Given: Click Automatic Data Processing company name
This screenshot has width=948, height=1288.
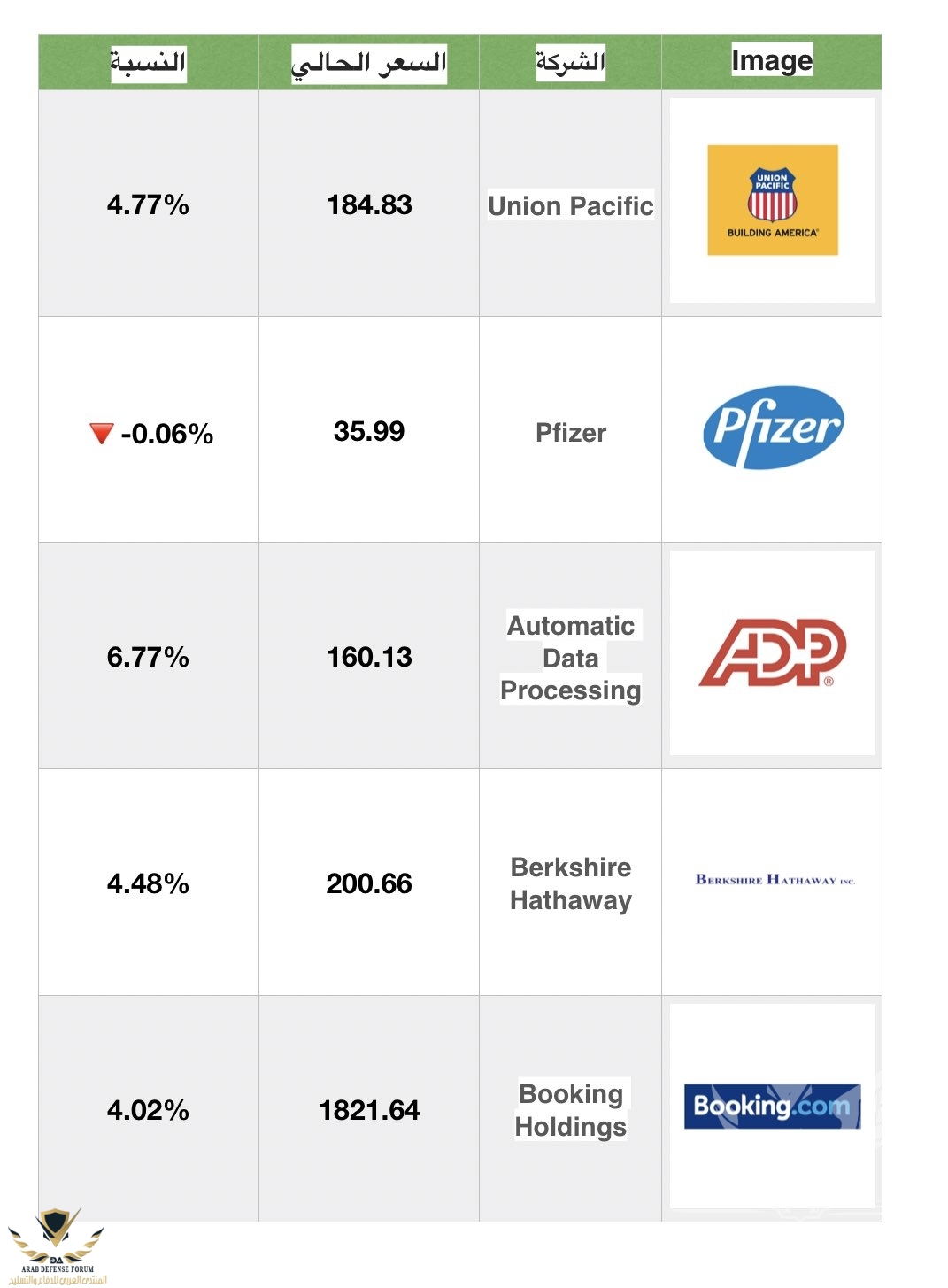Looking at the screenshot, I should pyautogui.click(x=571, y=658).
